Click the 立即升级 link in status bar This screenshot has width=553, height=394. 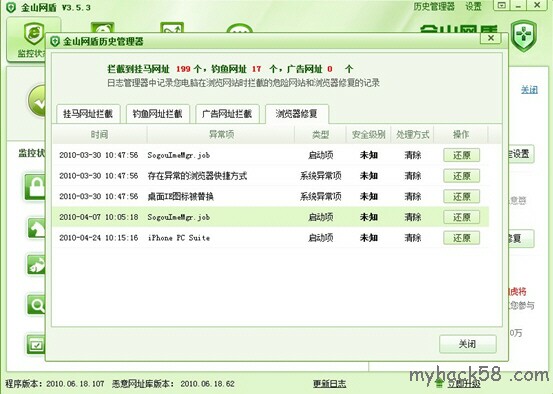pyautogui.click(x=464, y=384)
